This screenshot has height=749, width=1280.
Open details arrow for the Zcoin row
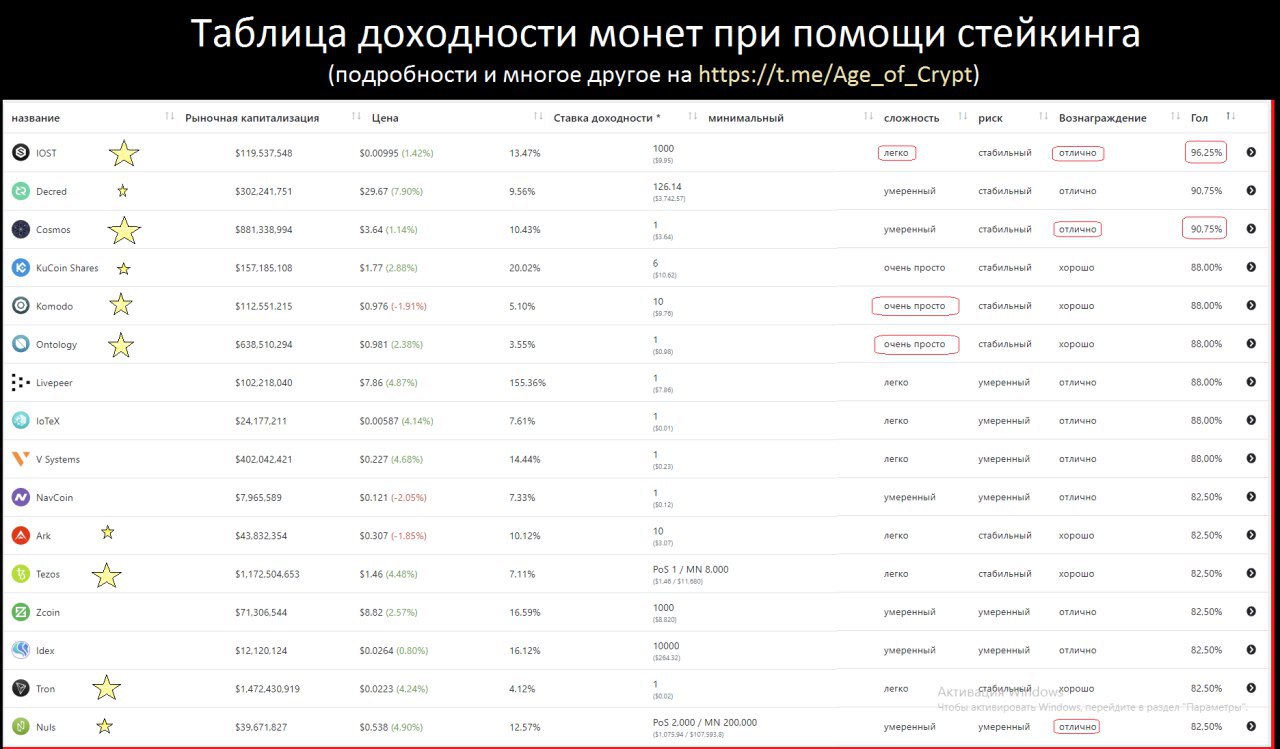pyautogui.click(x=1251, y=612)
